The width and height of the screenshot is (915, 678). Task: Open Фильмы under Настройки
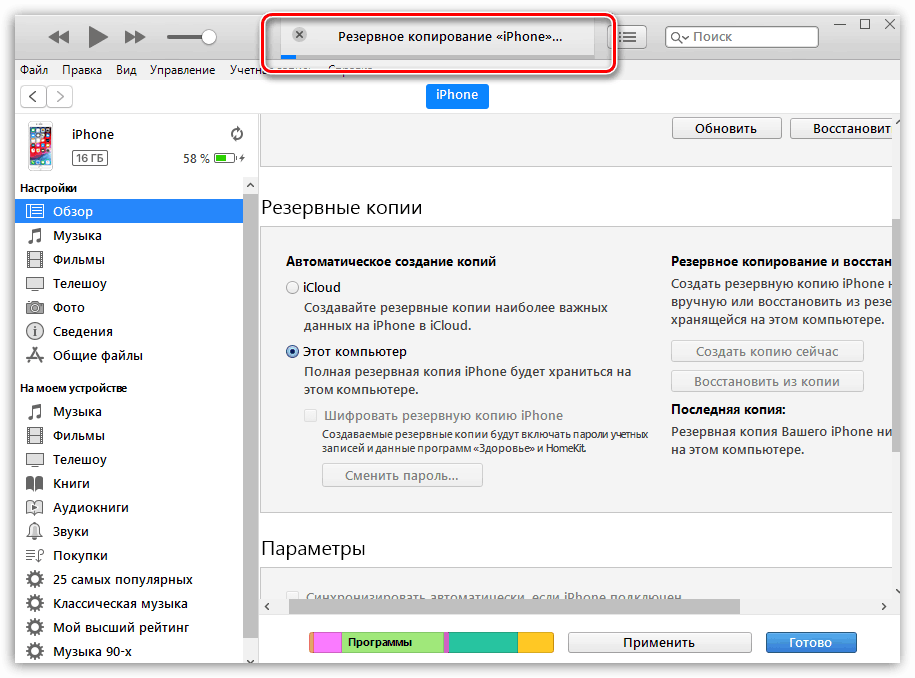coord(129,259)
